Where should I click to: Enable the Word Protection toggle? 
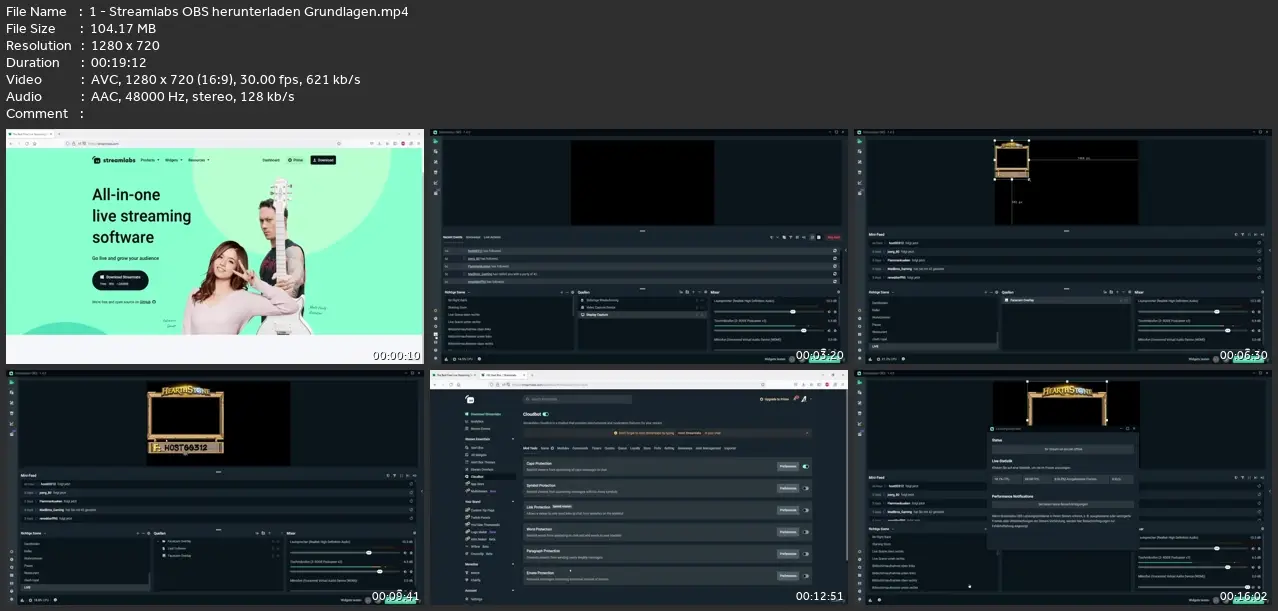coord(806,532)
